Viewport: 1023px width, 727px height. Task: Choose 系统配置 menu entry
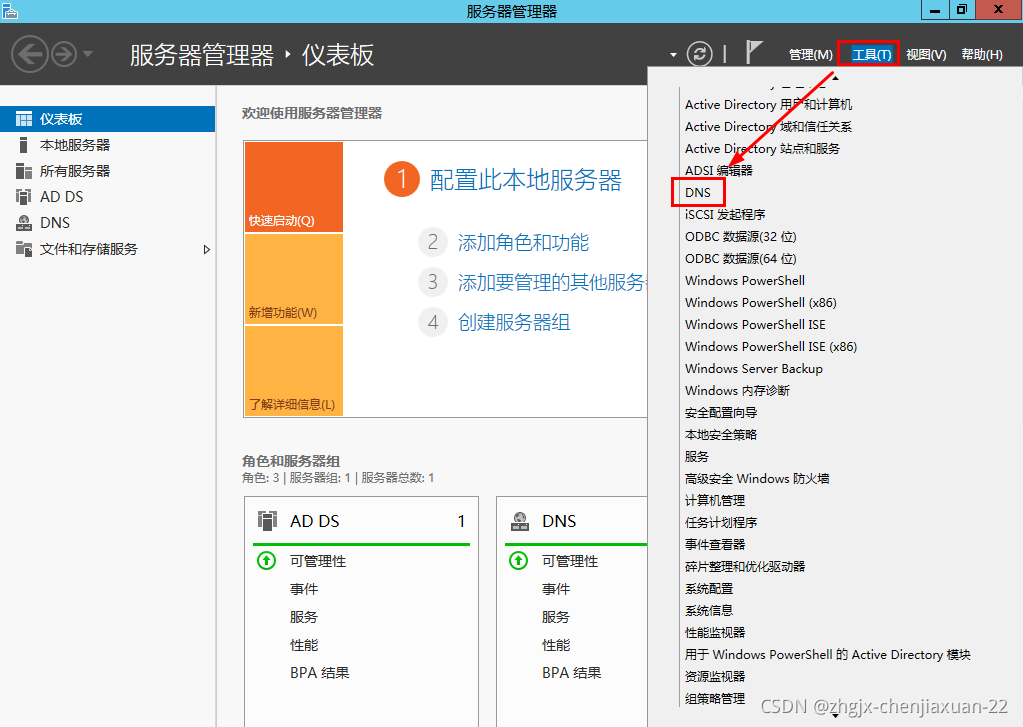tap(709, 589)
